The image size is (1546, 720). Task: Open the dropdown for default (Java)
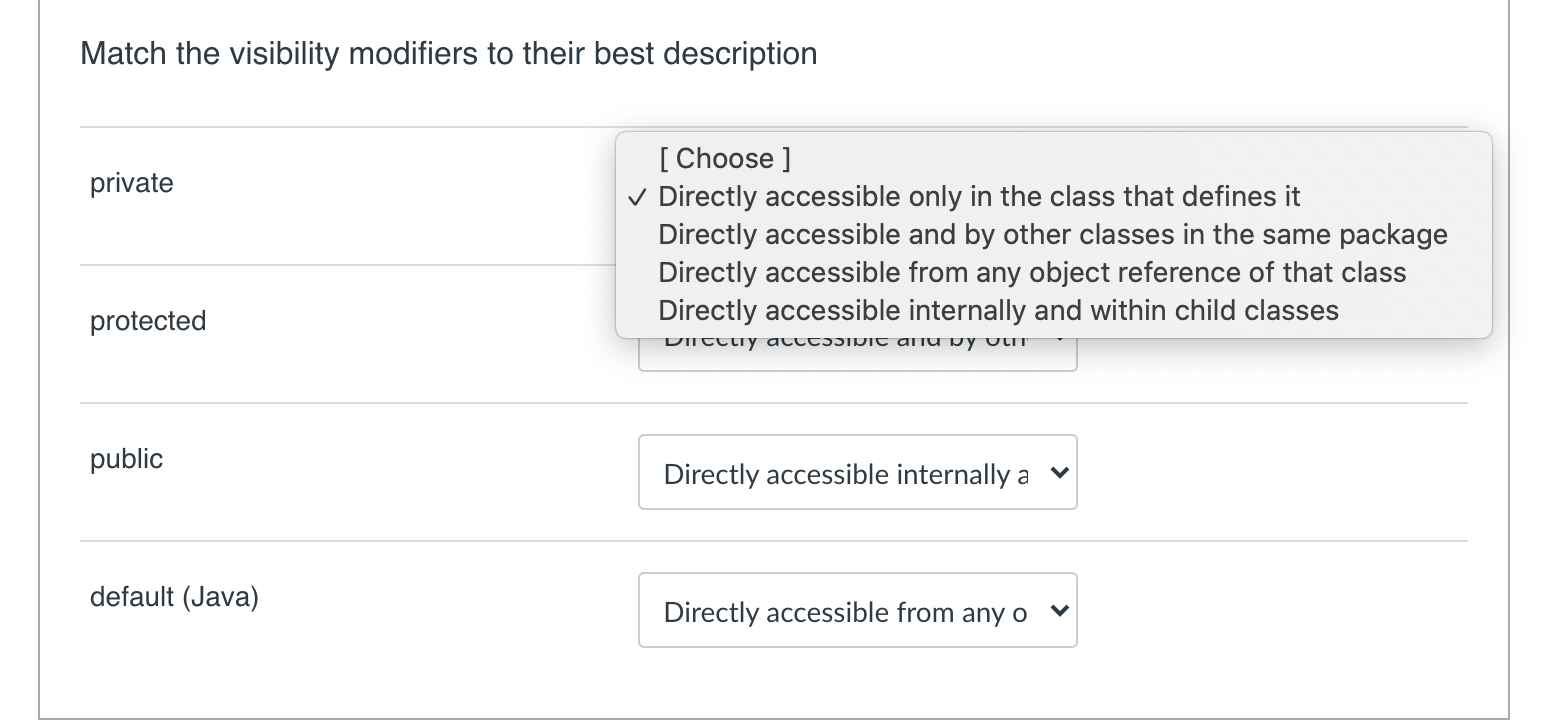pos(857,609)
